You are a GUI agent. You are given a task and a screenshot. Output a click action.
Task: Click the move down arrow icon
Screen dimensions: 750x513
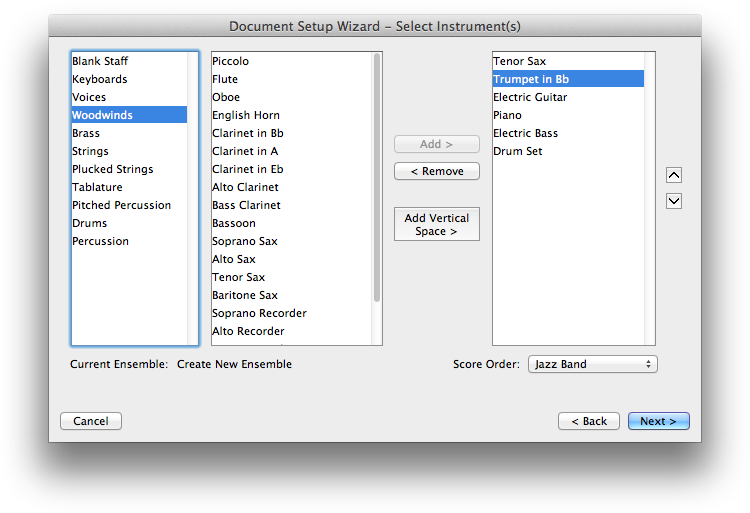673,201
